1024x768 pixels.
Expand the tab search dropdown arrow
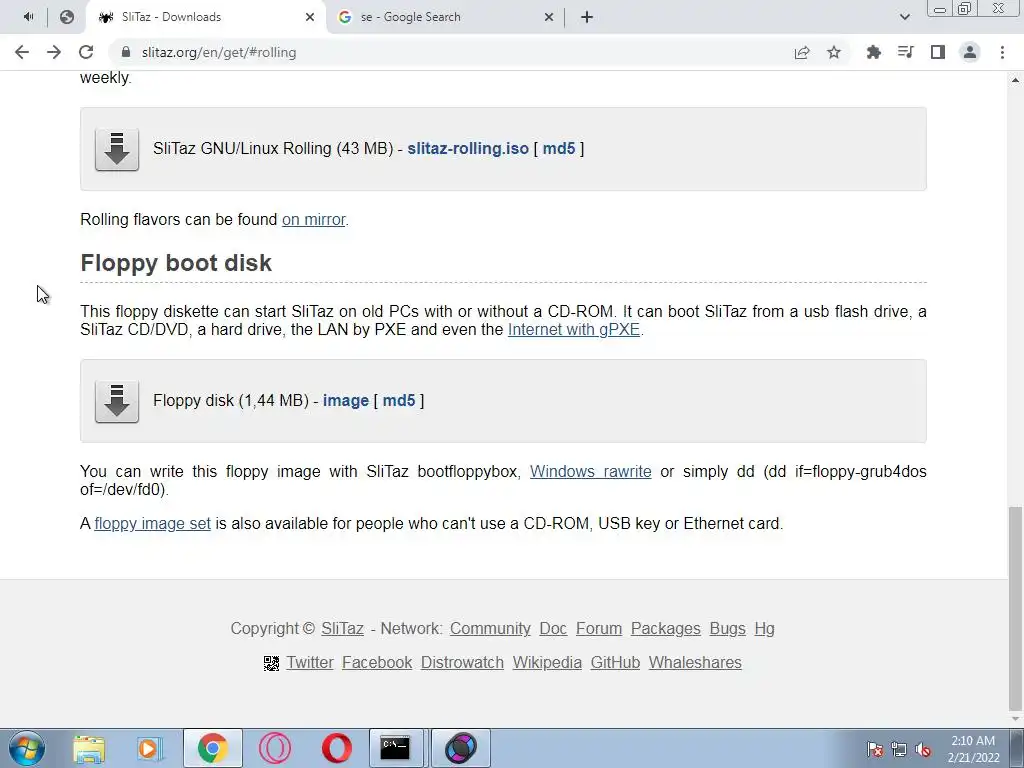(x=904, y=17)
